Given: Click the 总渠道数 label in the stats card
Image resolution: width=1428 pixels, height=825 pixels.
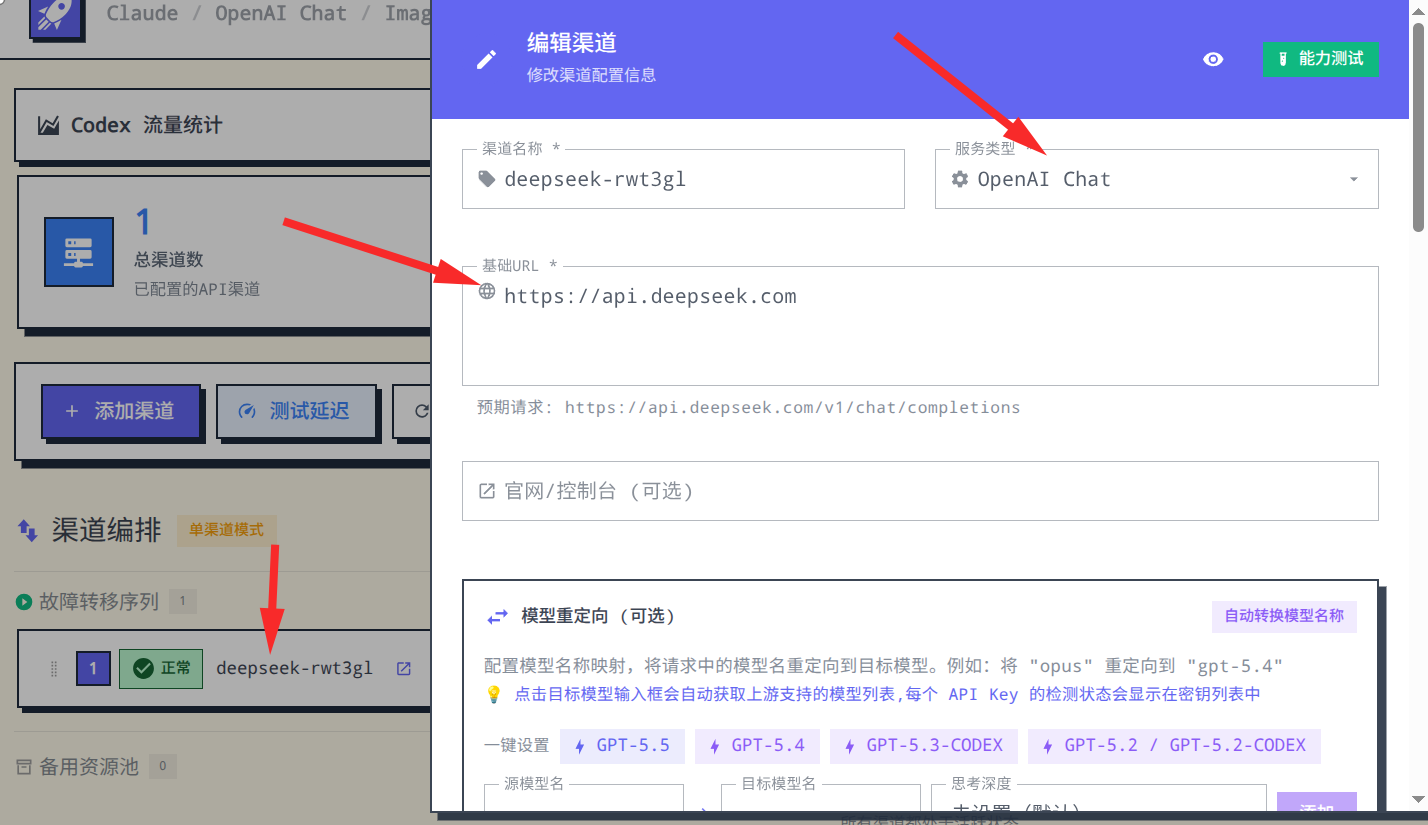Looking at the screenshot, I should point(169,260).
